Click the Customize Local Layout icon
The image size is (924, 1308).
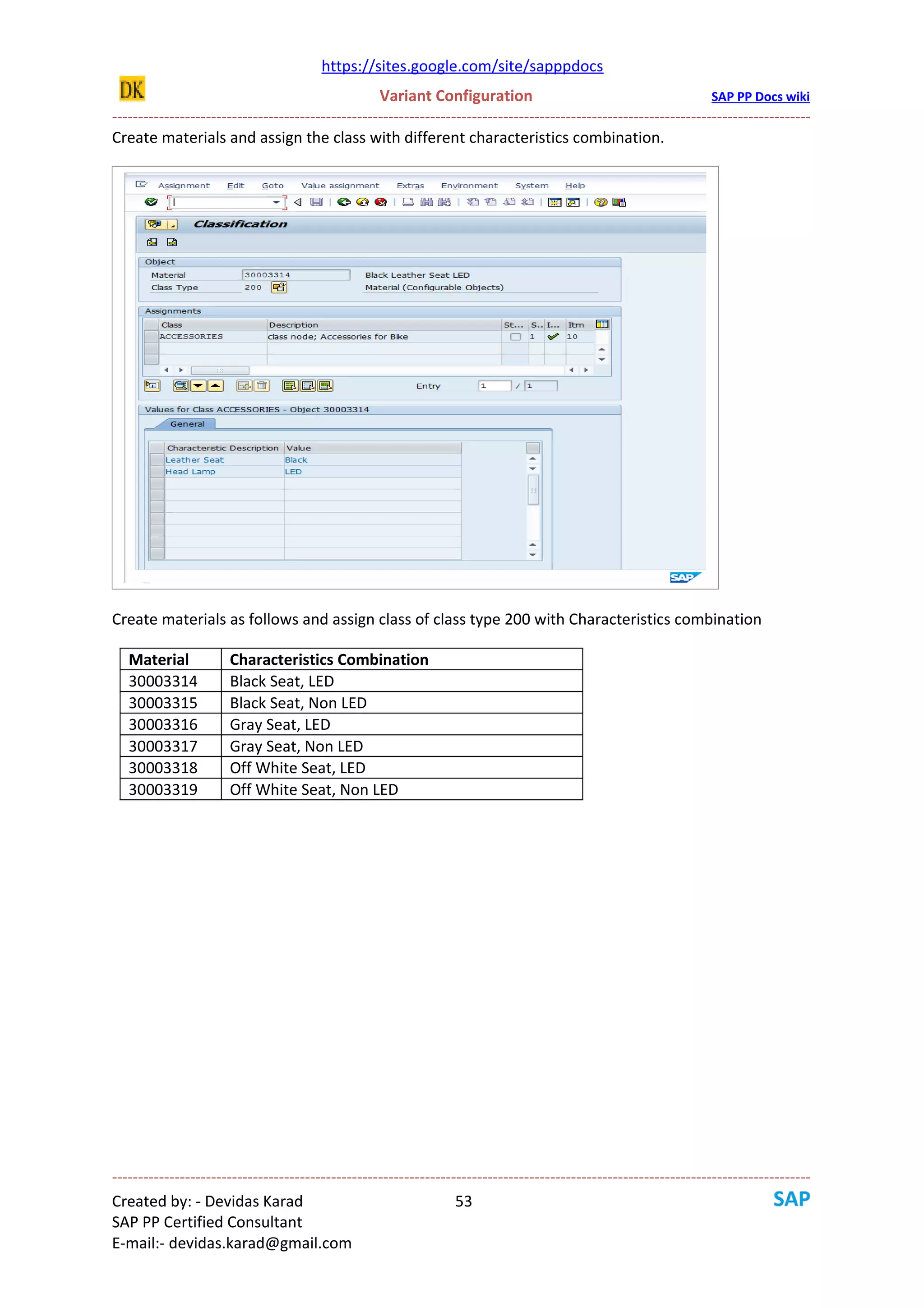tap(619, 202)
